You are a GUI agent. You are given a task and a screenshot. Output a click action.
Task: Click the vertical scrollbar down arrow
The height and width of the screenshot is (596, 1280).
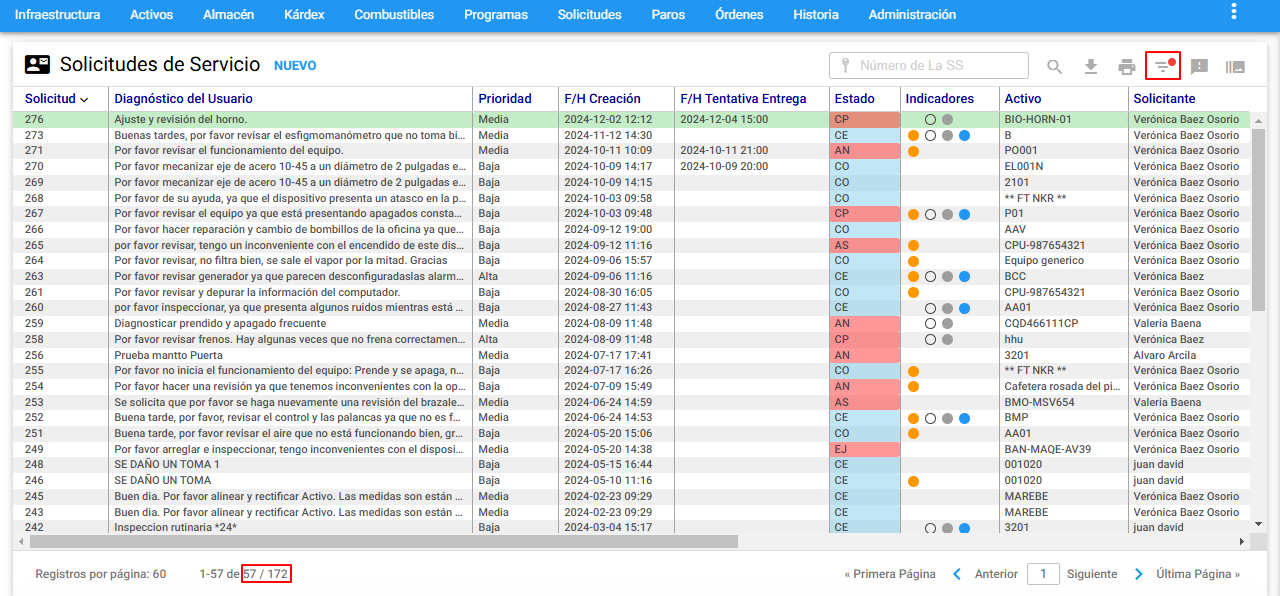[x=1258, y=523]
